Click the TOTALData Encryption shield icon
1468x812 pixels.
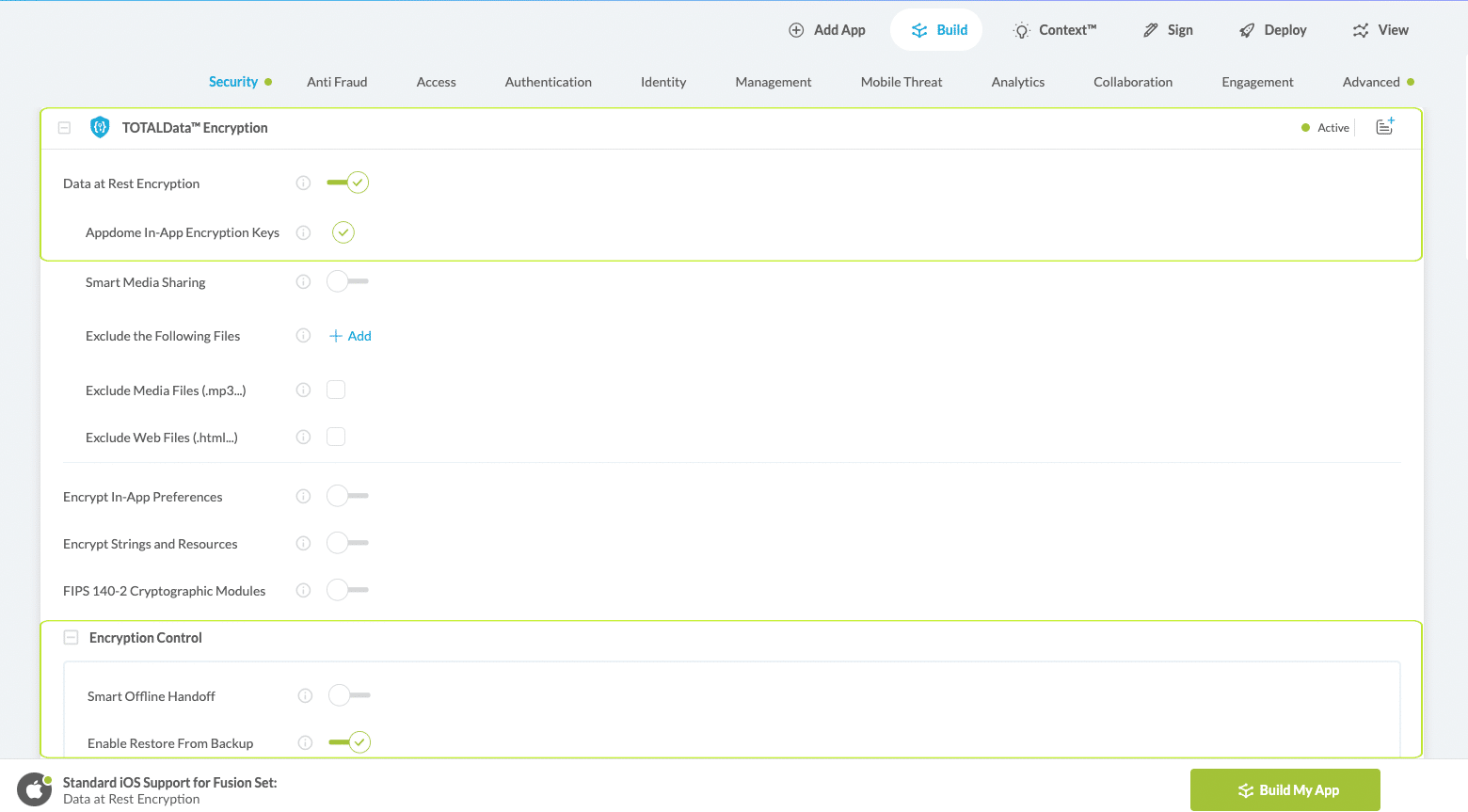tap(100, 128)
